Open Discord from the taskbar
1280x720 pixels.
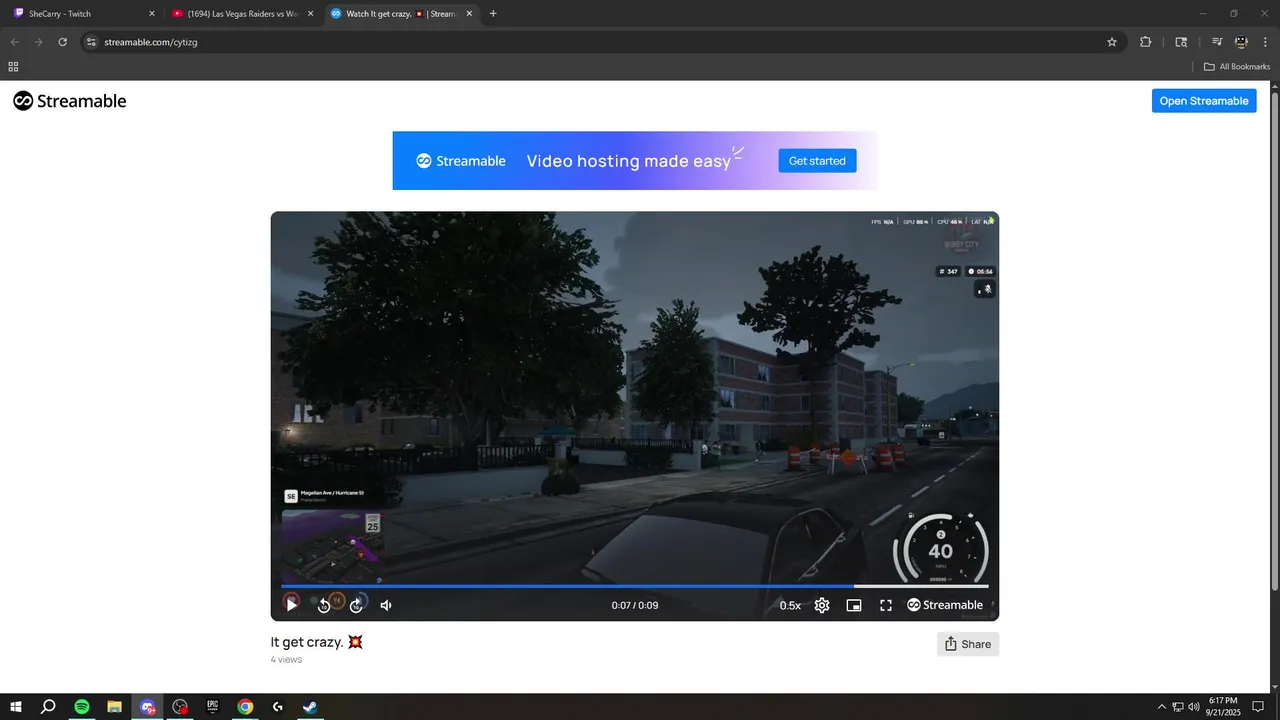(x=148, y=707)
